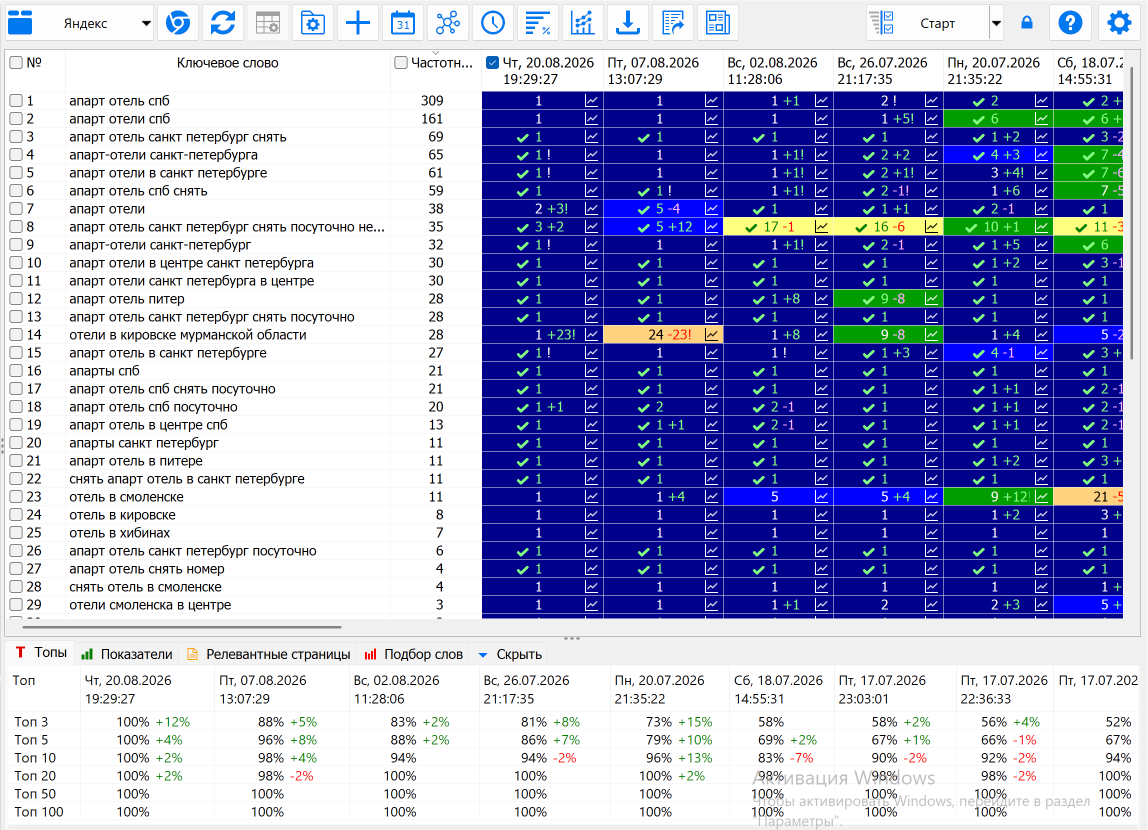This screenshot has width=1148, height=830.
Task: Tick the checkbox for row 7 апарт отели
Action: 16,209
